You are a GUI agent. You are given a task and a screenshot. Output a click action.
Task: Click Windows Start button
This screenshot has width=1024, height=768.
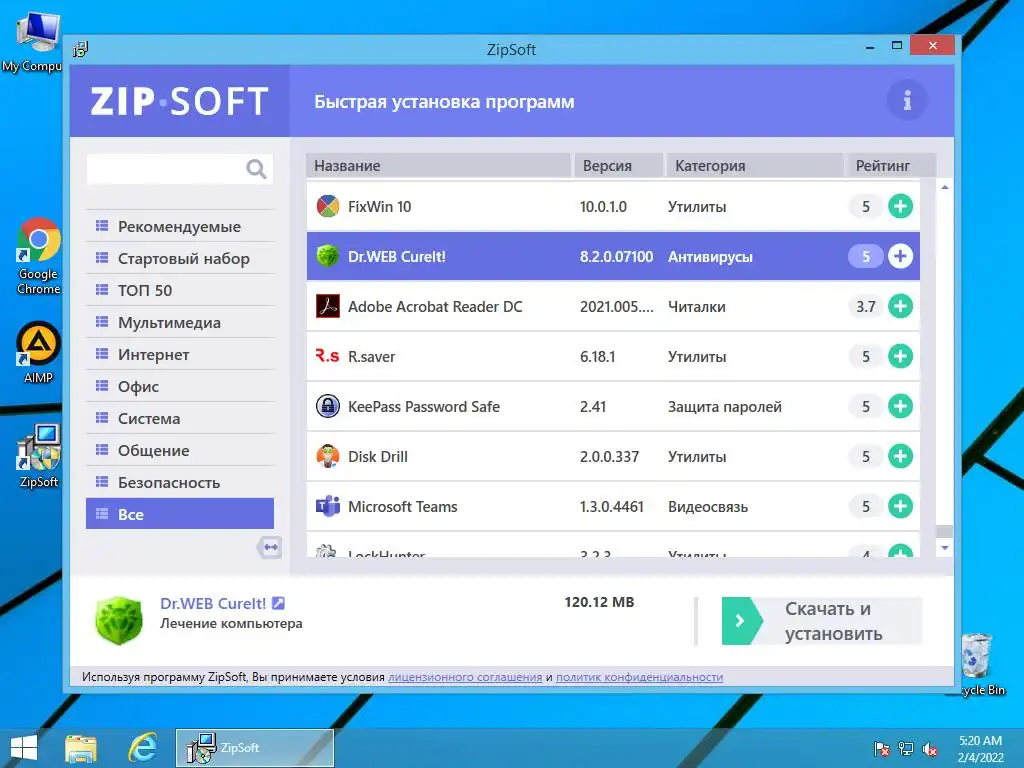pos(24,748)
